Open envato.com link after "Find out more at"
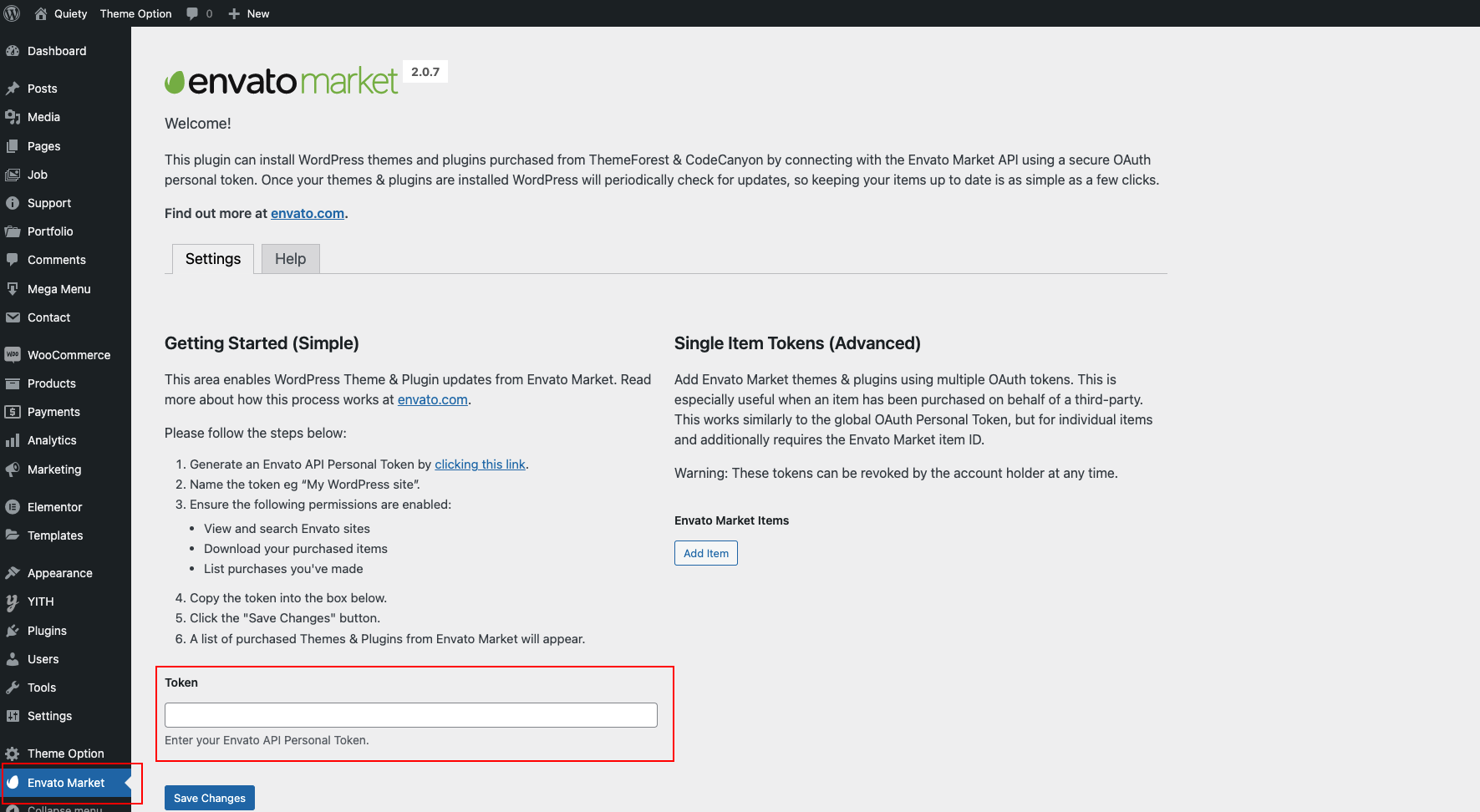This screenshot has width=1480, height=812. pyautogui.click(x=307, y=214)
